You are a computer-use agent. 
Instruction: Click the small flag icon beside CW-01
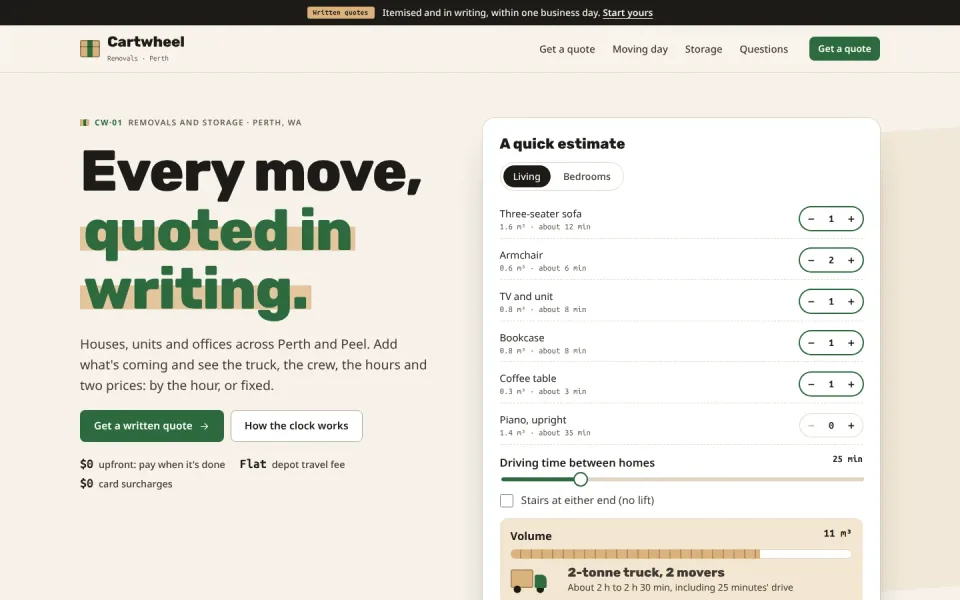(84, 122)
